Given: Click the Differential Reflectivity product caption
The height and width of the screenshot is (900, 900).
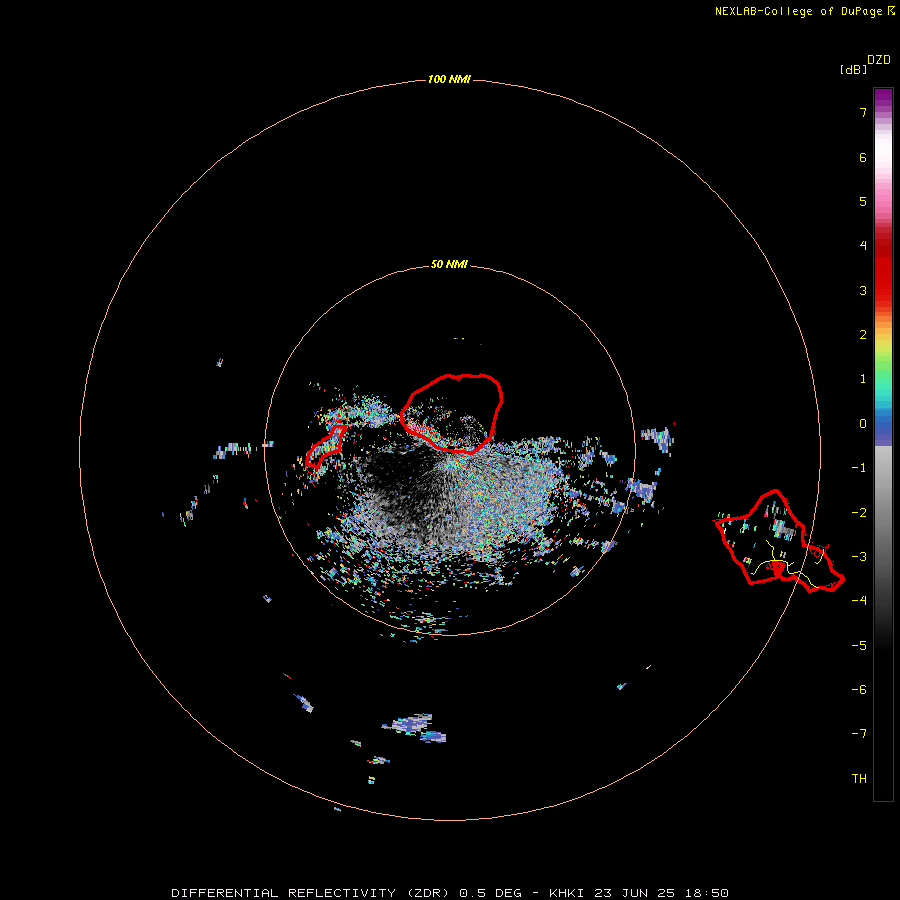Looking at the screenshot, I should pyautogui.click(x=450, y=893).
